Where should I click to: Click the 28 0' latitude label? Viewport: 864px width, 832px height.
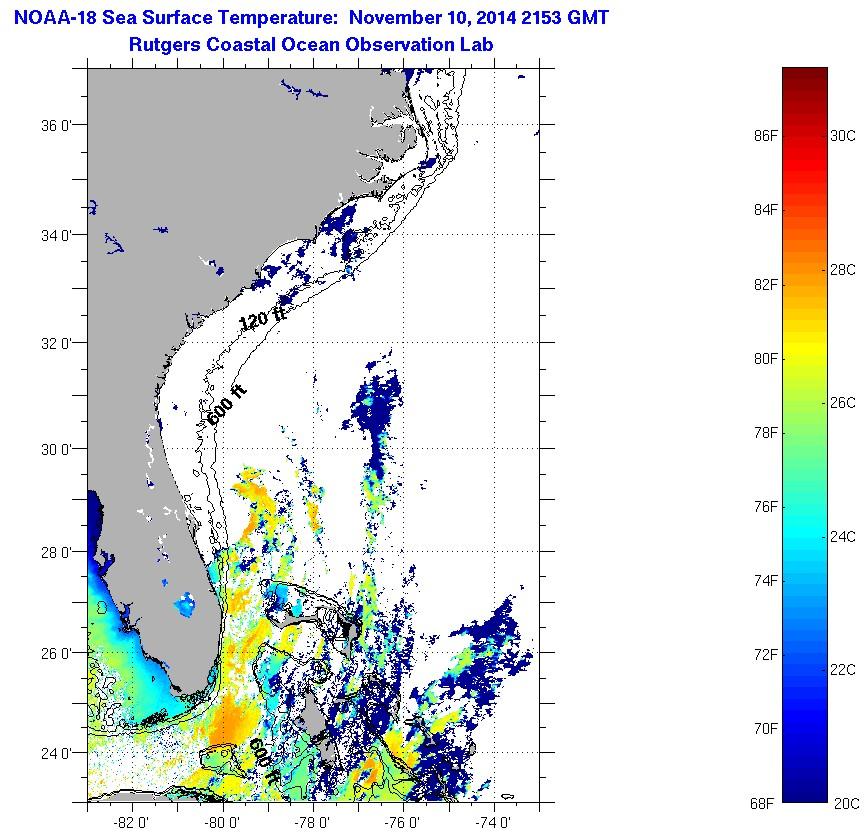[x=57, y=553]
